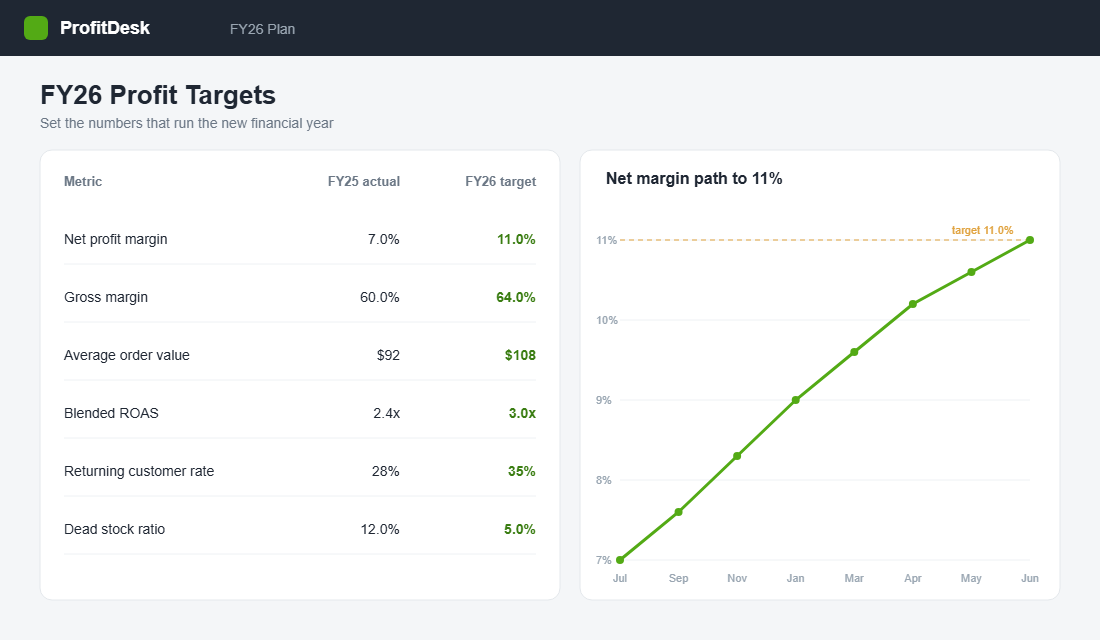This screenshot has width=1100, height=640.
Task: Click the 9% y-axis label
Action: click(x=603, y=400)
